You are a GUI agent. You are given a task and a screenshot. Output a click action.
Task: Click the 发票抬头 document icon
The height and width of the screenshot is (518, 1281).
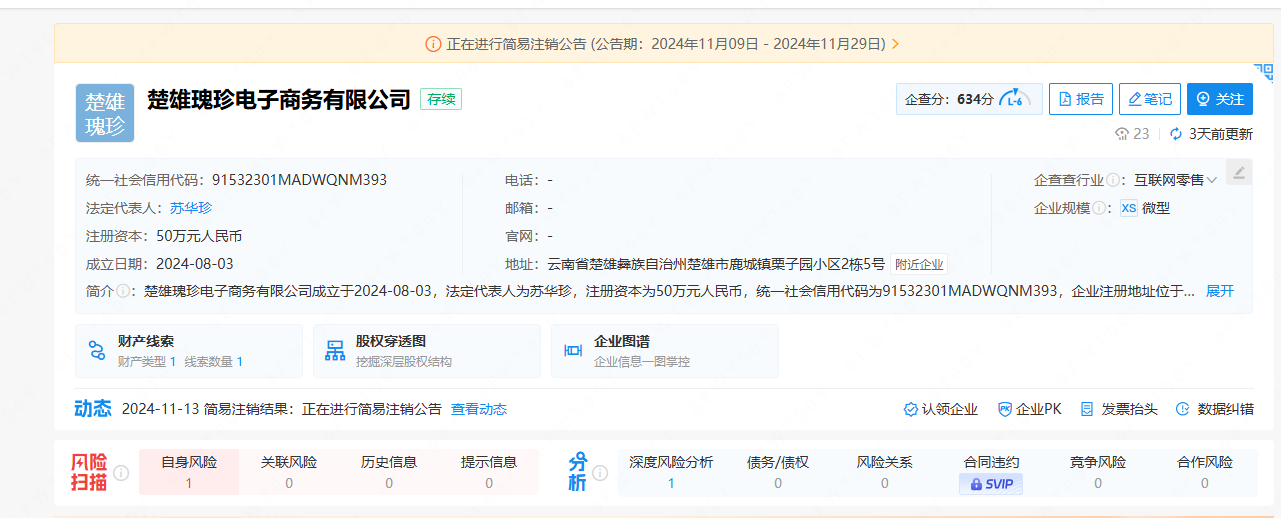point(1087,409)
